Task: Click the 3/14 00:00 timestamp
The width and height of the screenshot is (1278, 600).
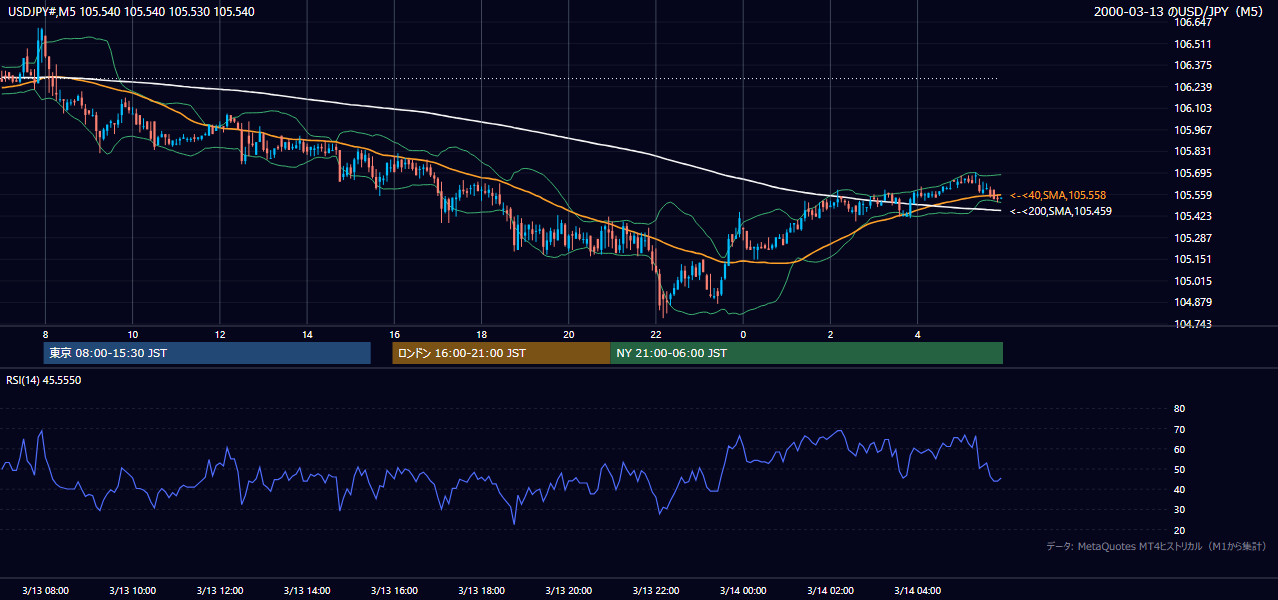Action: tap(743, 590)
